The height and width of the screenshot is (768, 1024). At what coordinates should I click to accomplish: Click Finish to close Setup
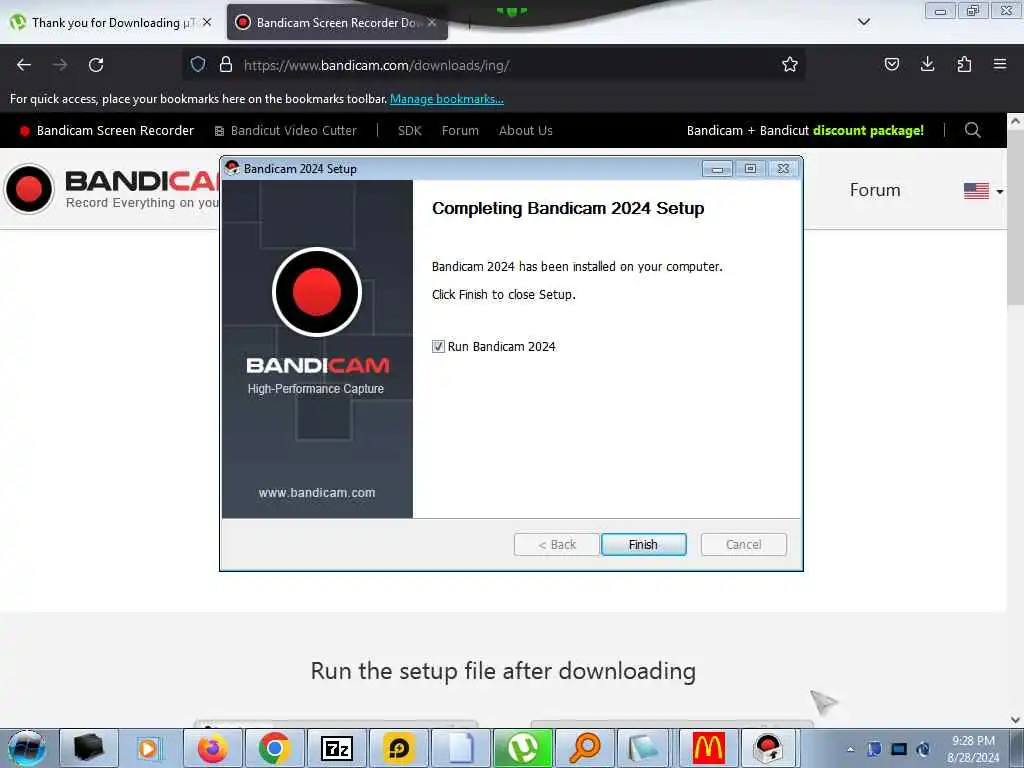tap(643, 545)
